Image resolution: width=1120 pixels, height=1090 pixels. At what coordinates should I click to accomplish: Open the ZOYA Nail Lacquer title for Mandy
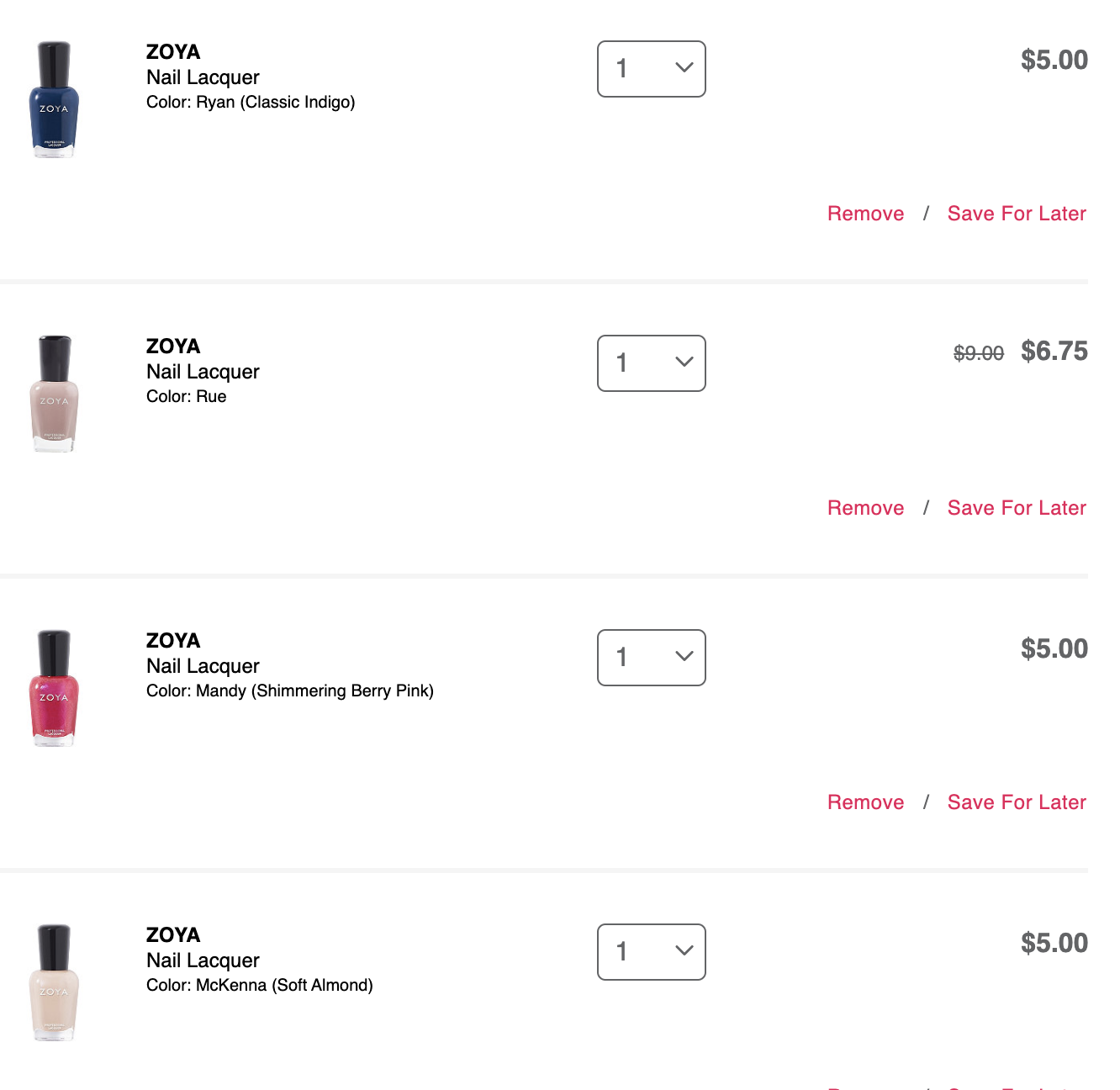[x=203, y=653]
